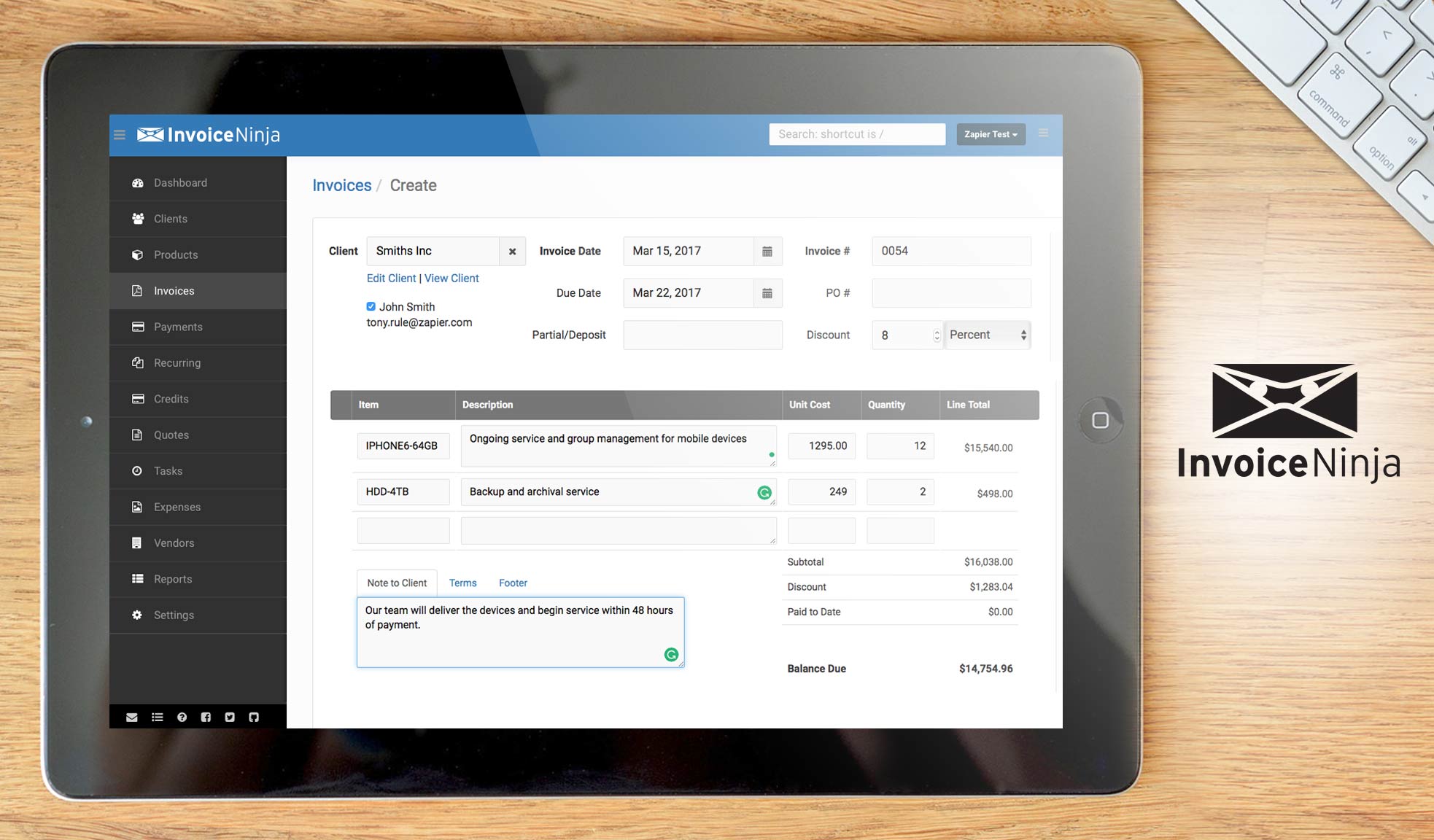Adjust the Discount value stepper arrows

(x=937, y=335)
